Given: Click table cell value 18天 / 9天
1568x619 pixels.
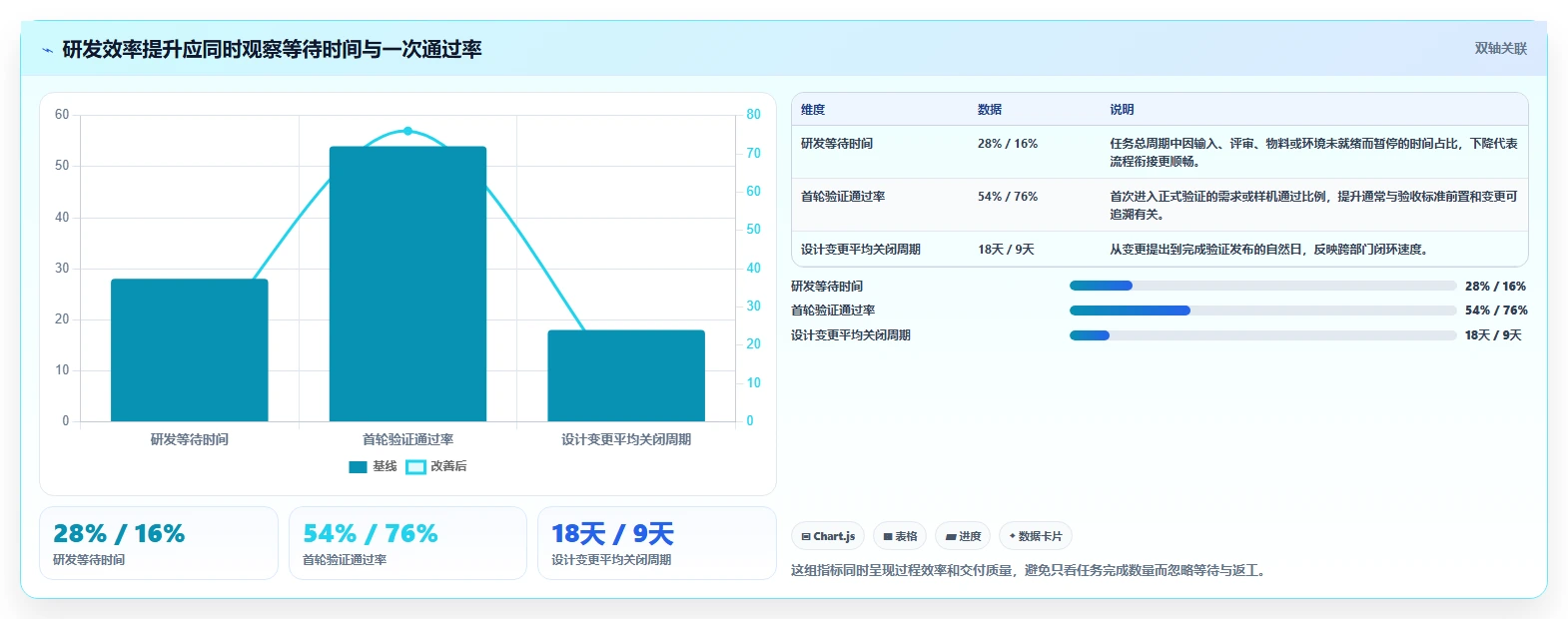Looking at the screenshot, I should [x=1006, y=250].
